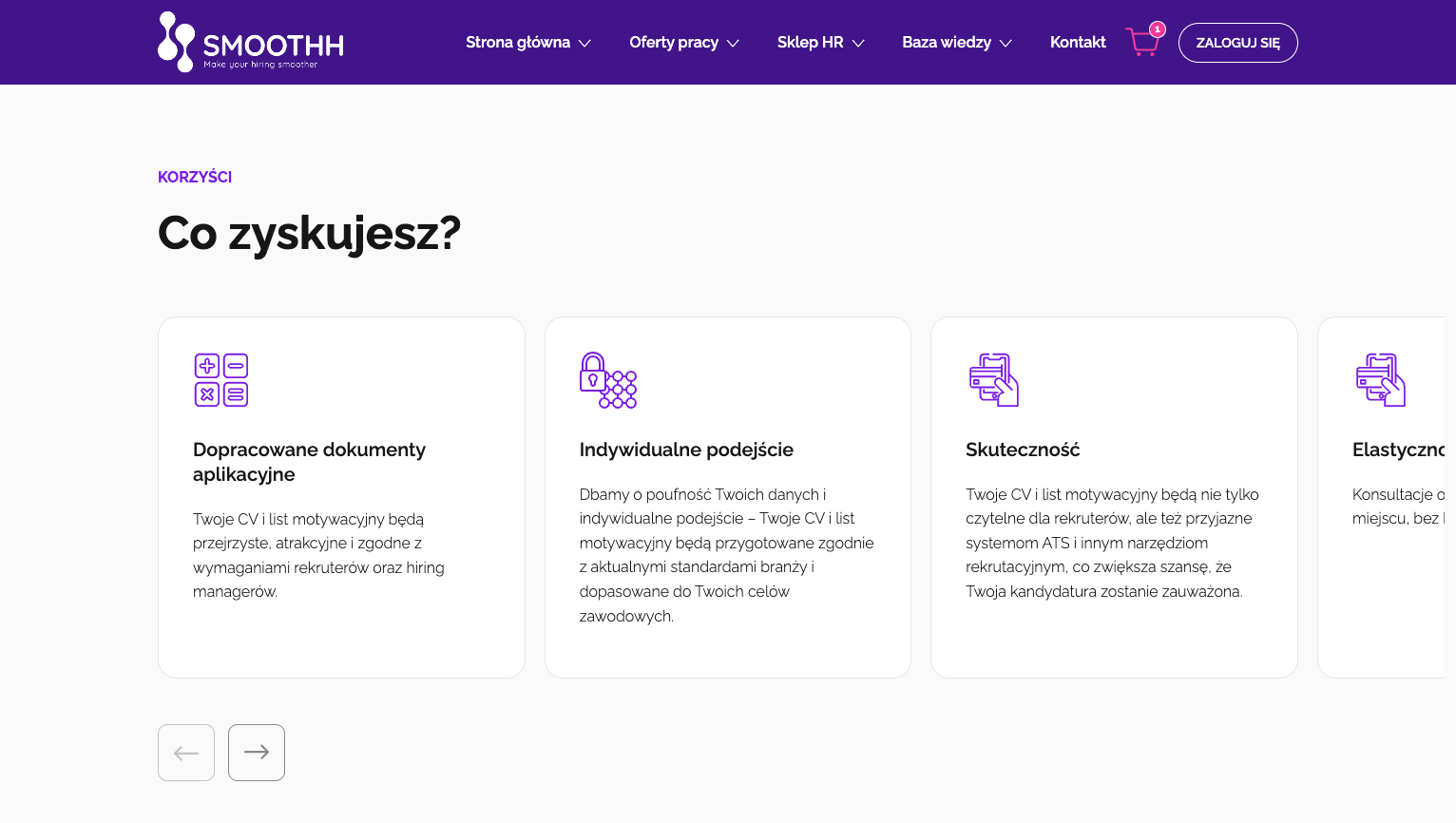
Task: Open the Kontakt menu item
Action: [x=1078, y=43]
